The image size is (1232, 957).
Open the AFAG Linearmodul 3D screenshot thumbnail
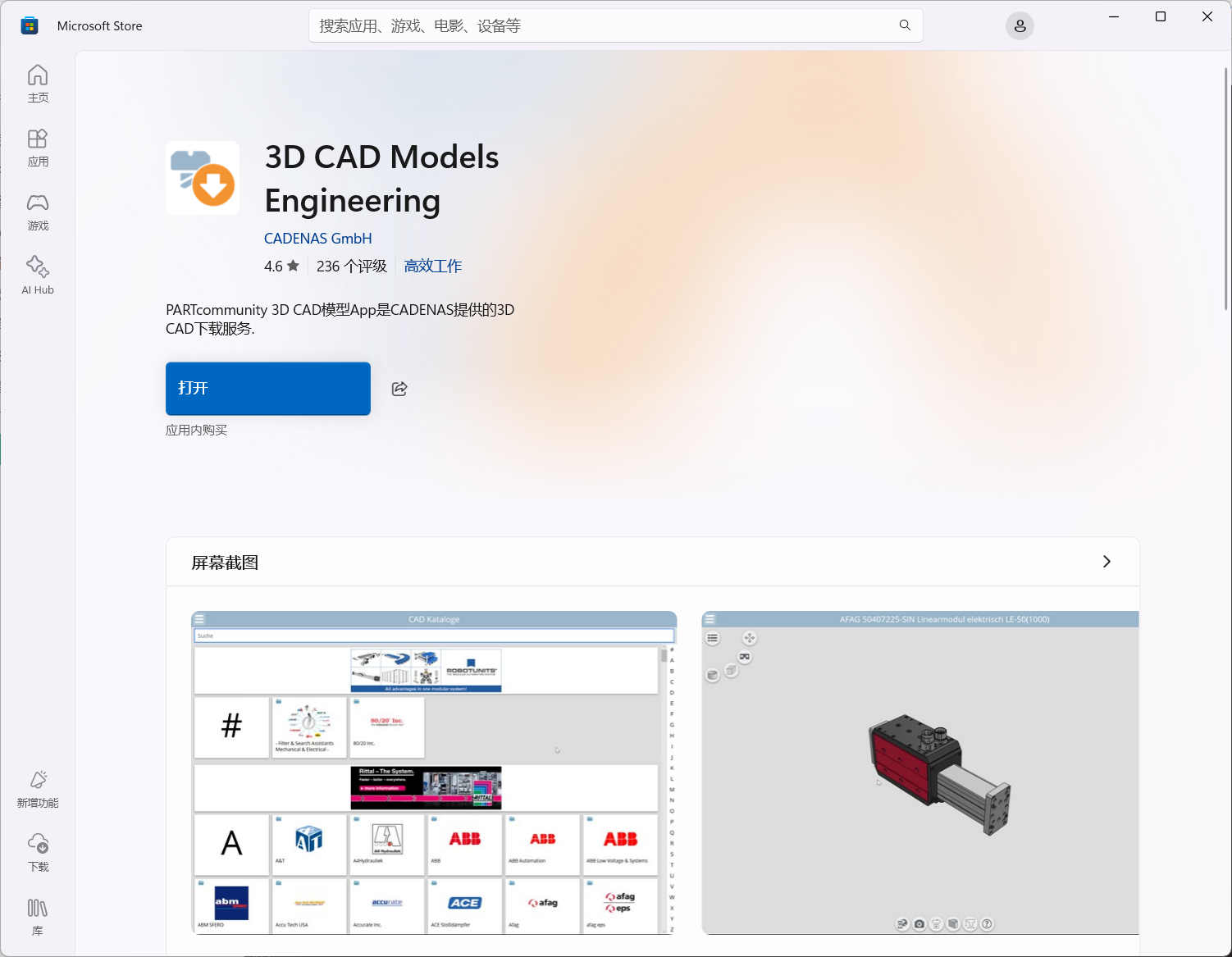[920, 772]
